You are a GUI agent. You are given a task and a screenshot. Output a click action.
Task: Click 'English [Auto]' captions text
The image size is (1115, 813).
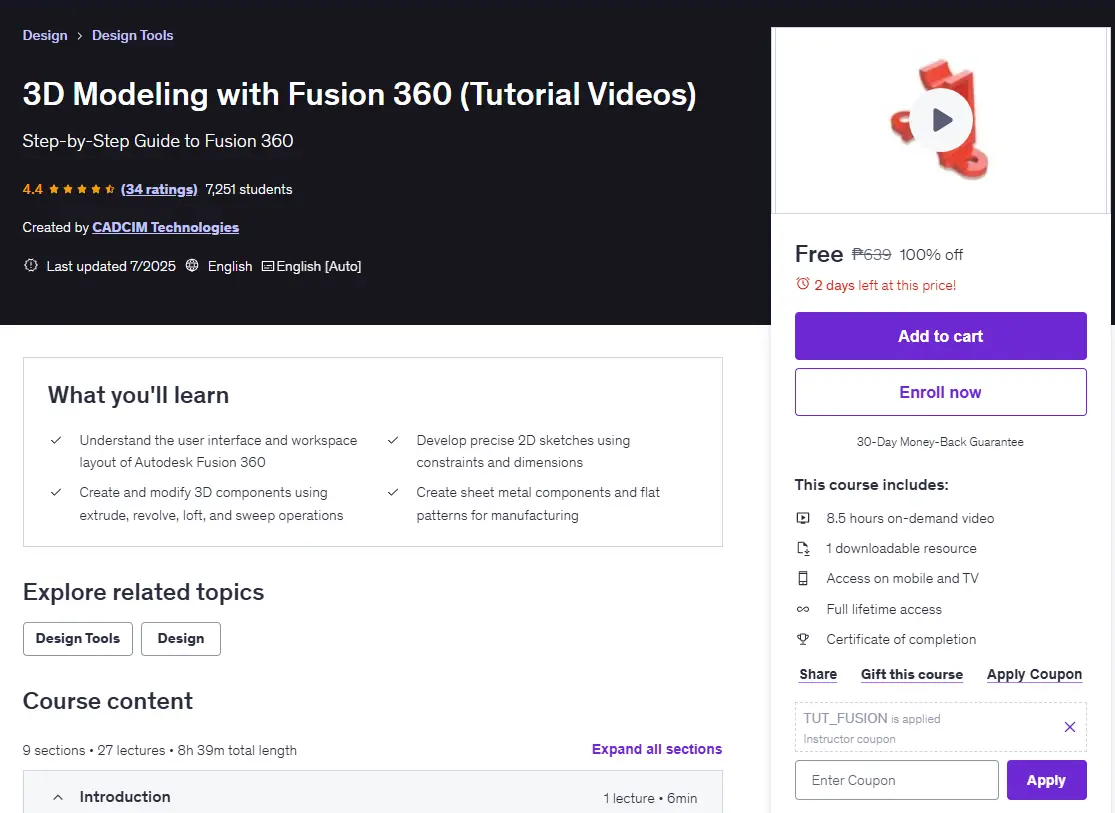[x=319, y=266]
